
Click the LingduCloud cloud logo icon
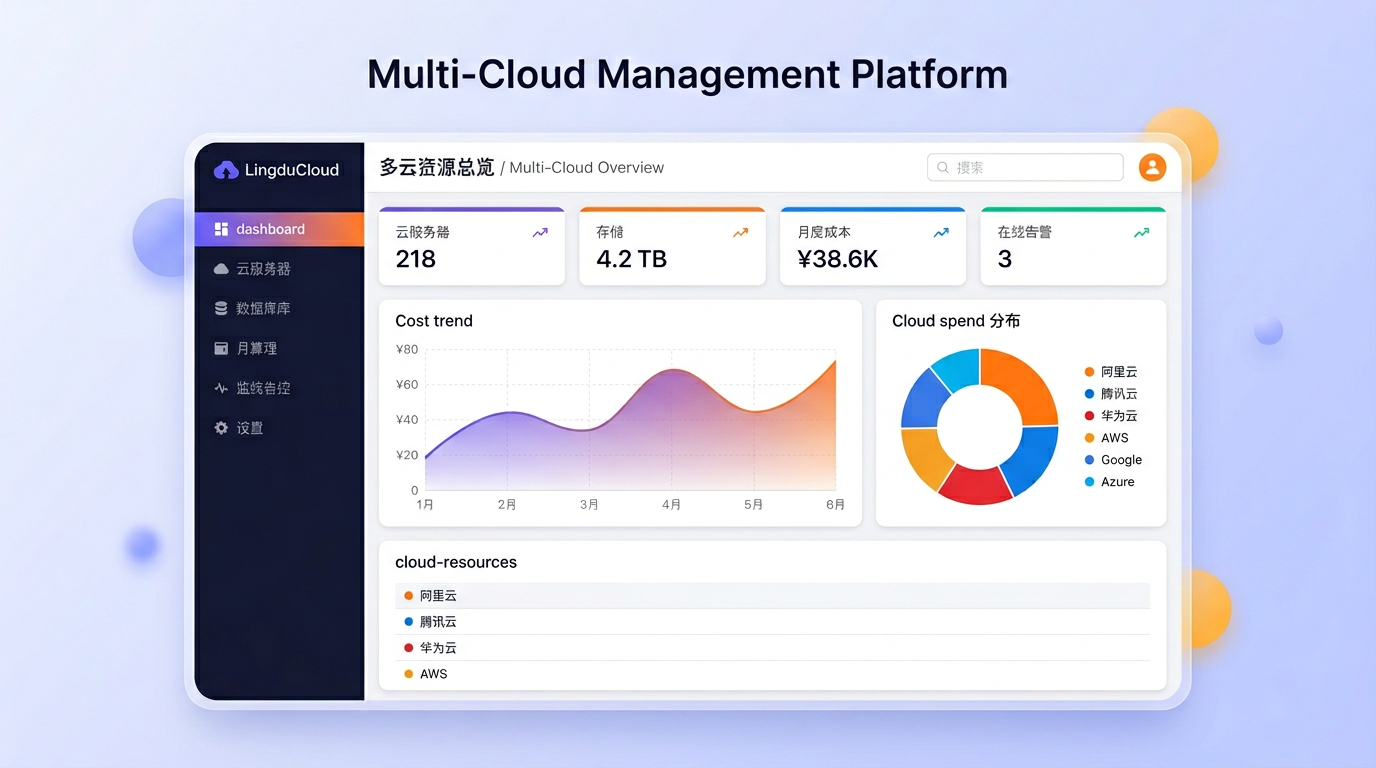pos(226,170)
